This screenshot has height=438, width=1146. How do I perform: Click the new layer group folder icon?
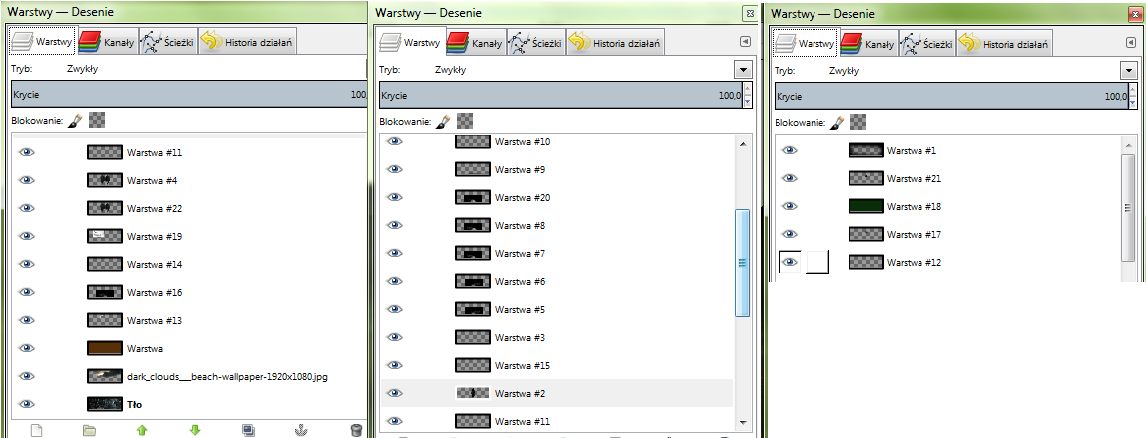pyautogui.click(x=89, y=430)
